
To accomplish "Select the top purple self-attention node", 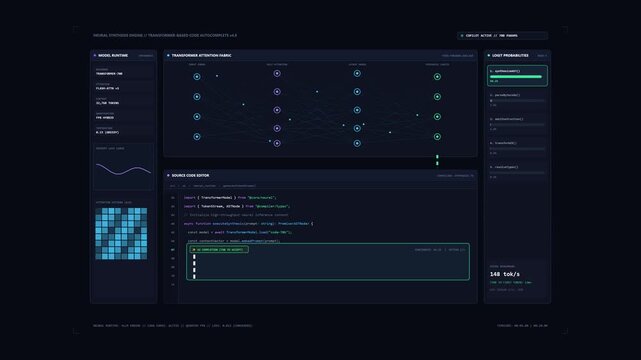I will pos(277,74).
